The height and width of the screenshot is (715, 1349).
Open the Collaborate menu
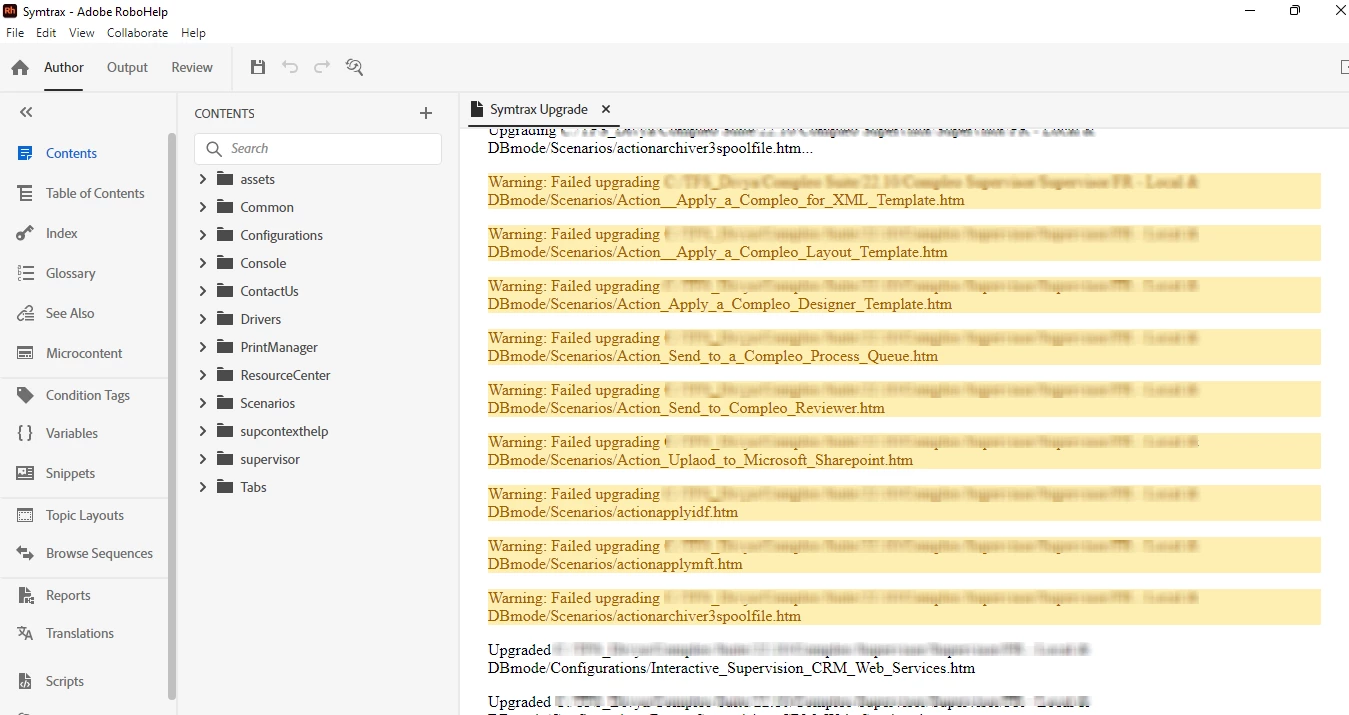138,33
